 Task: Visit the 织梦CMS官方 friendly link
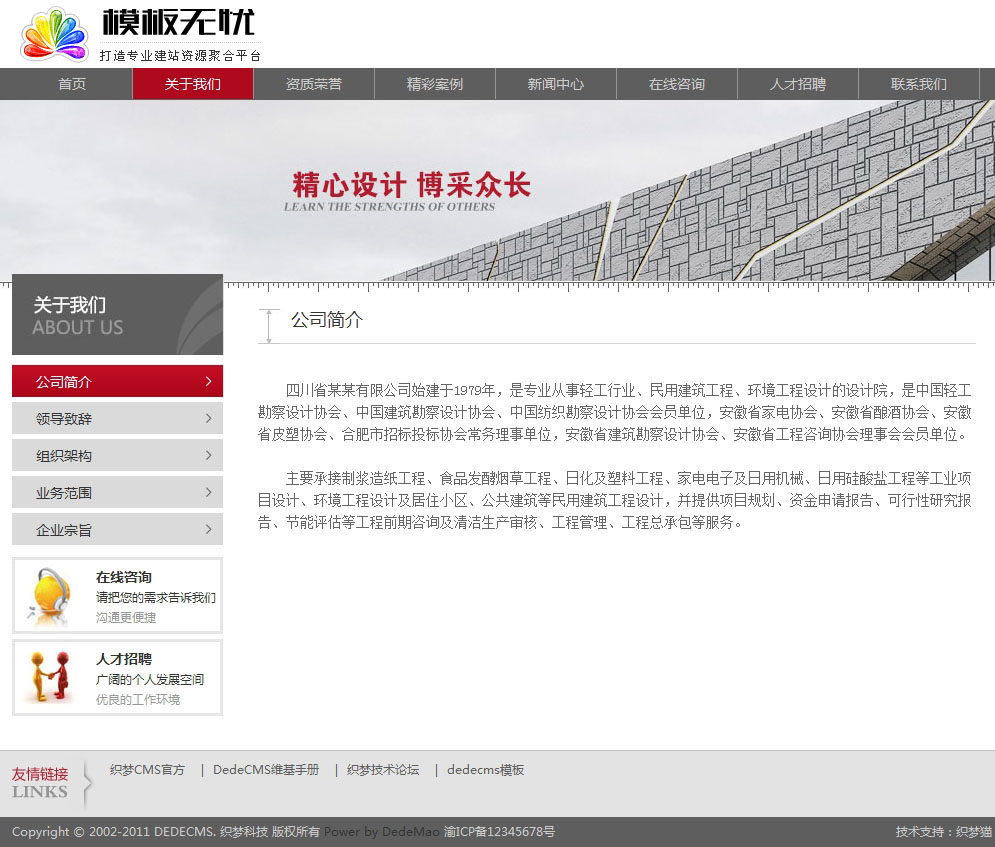tap(147, 770)
